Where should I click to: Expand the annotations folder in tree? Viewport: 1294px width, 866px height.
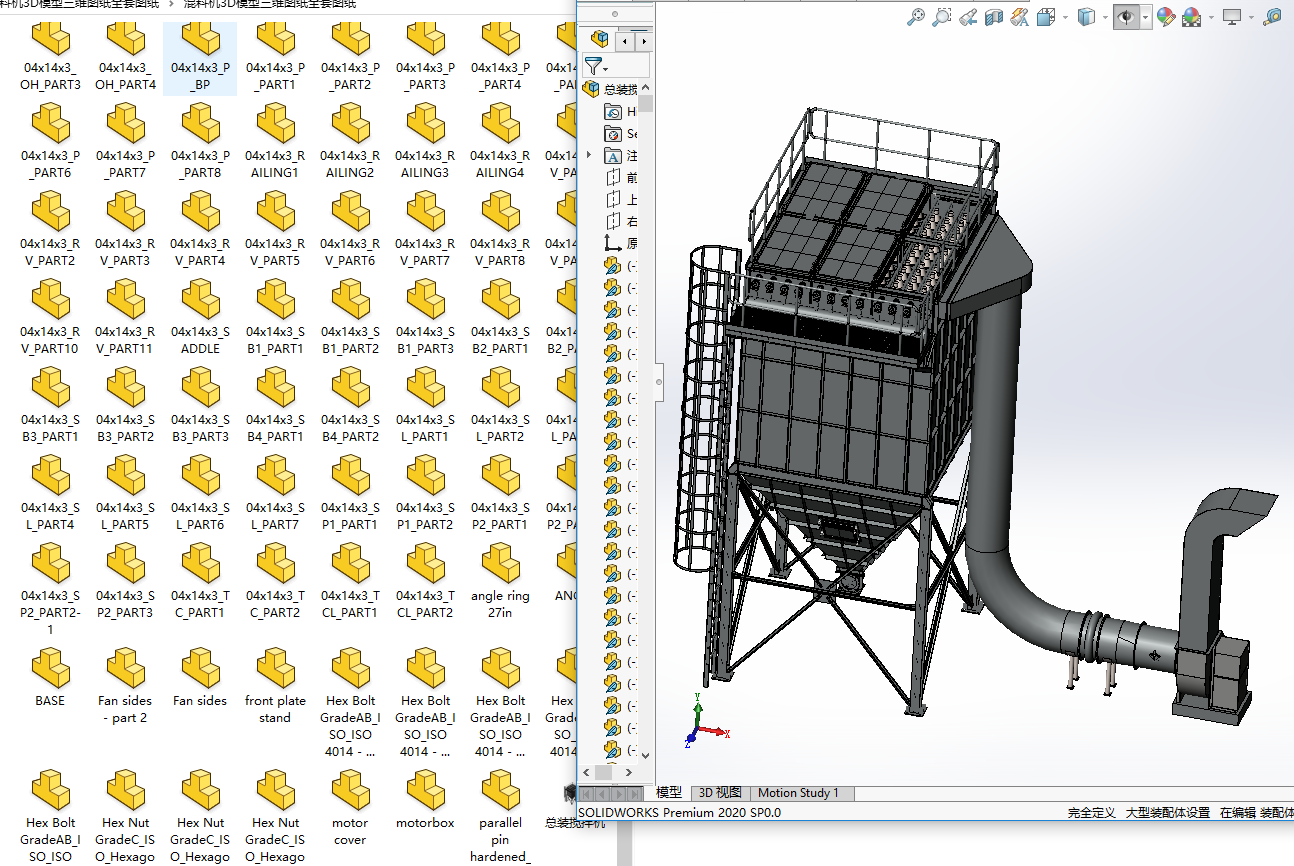(589, 155)
